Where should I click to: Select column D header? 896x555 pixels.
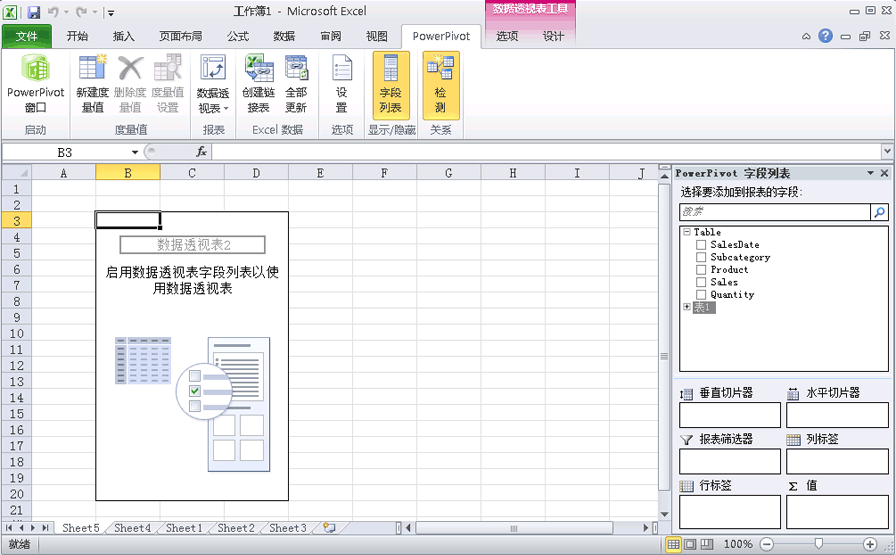point(256,173)
